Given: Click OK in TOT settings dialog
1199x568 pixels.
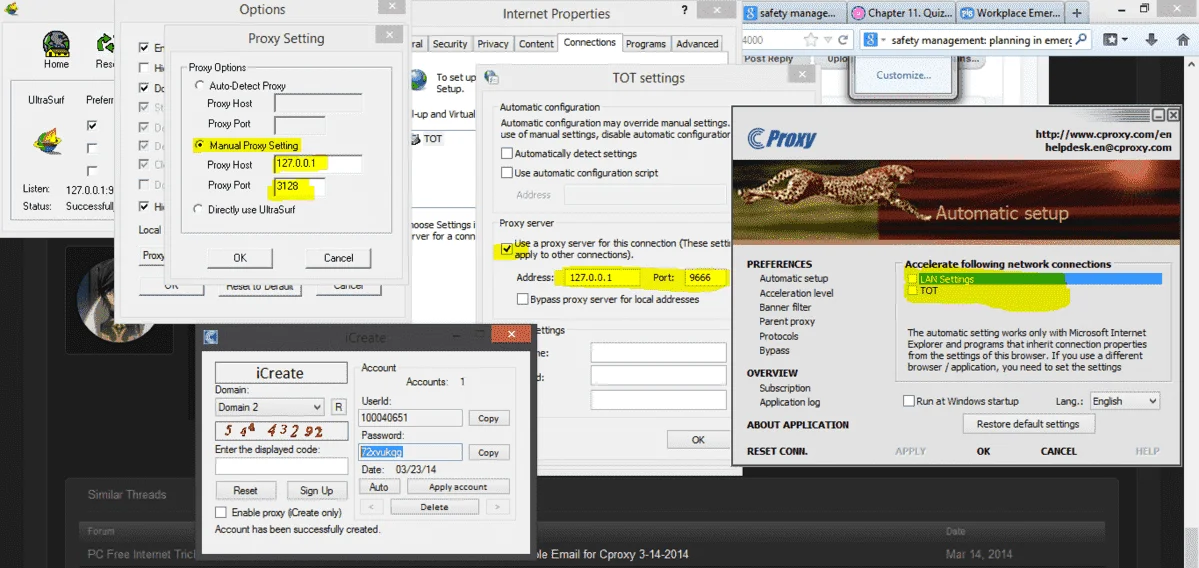Looking at the screenshot, I should (698, 440).
